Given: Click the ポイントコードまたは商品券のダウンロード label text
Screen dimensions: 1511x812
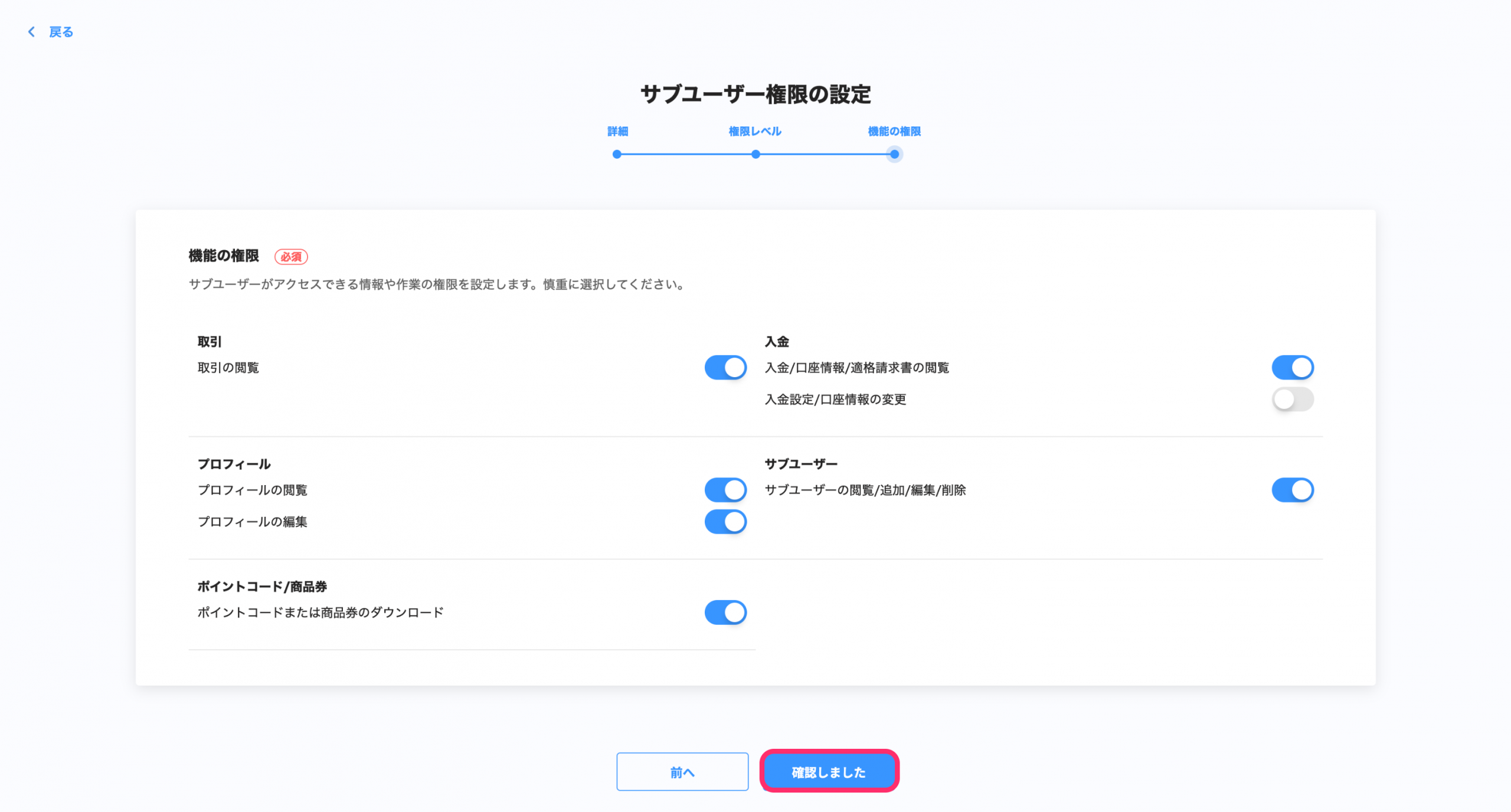Looking at the screenshot, I should pyautogui.click(x=320, y=613).
